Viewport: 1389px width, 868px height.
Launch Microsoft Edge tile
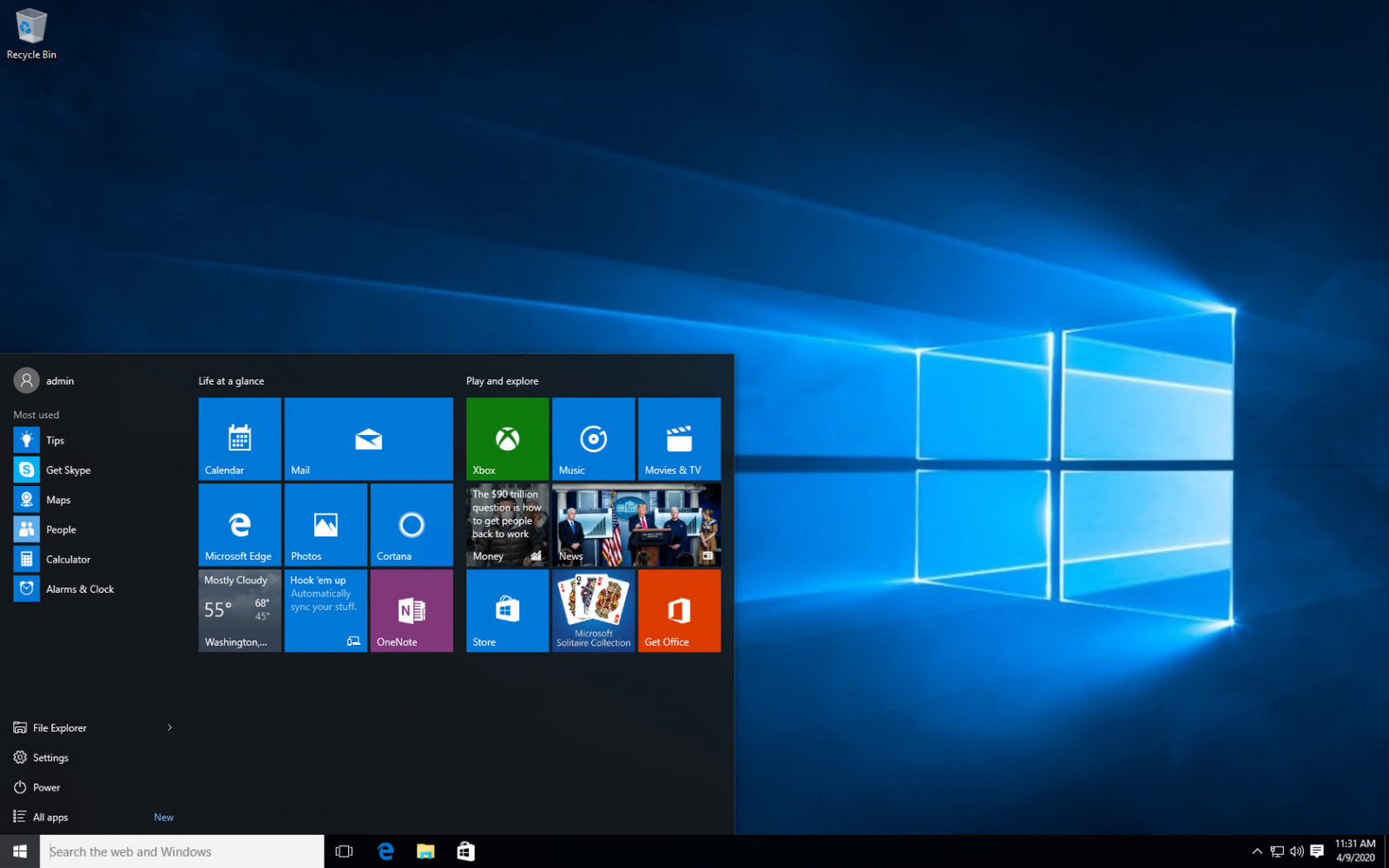(240, 524)
